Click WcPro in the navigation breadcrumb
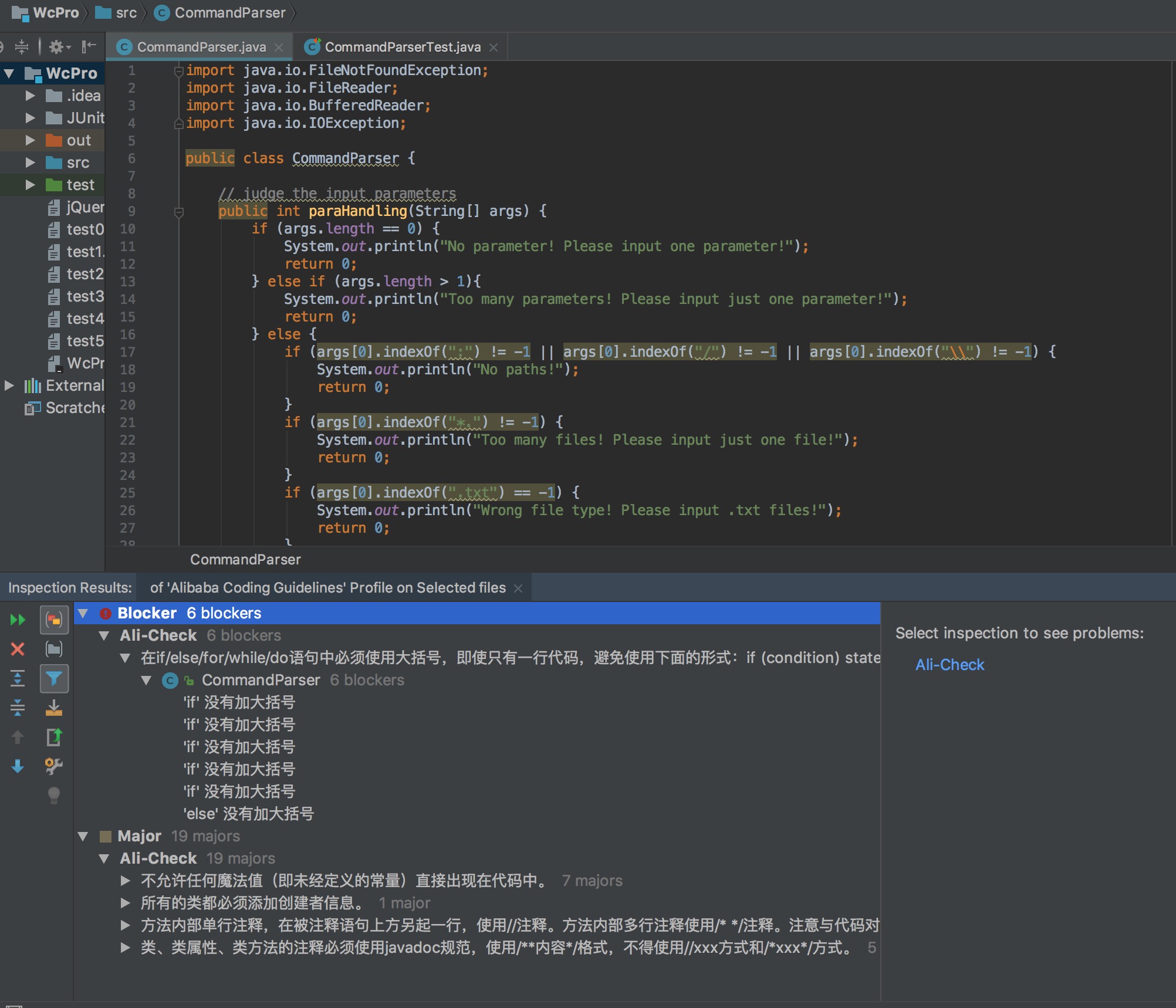This screenshot has height=1008, width=1176. click(x=56, y=13)
